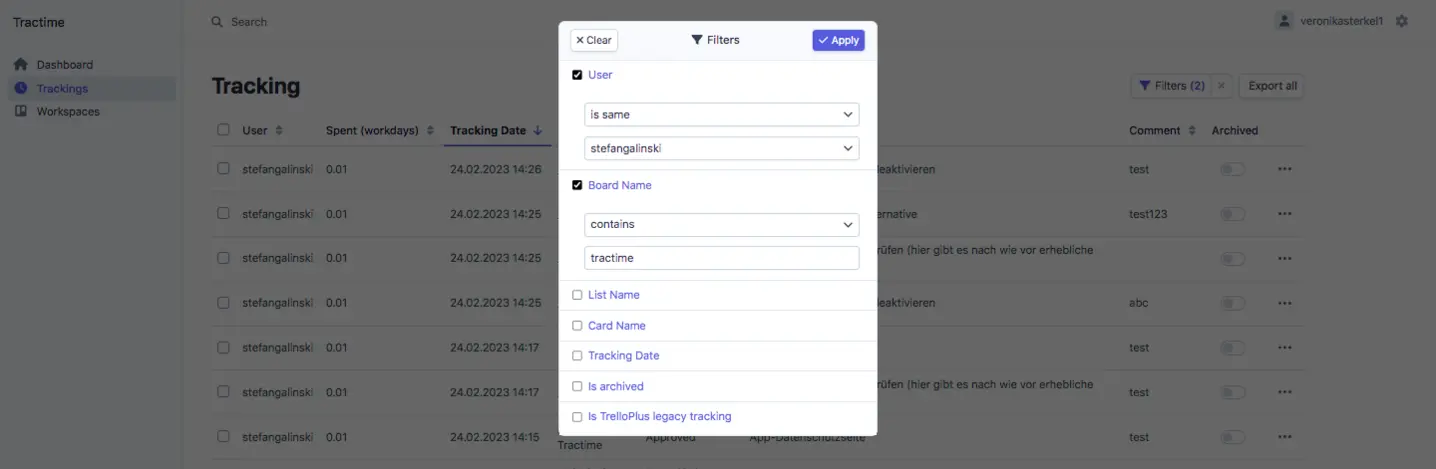Viewport: 1436px width, 469px height.
Task: Click the user avatar icon
Action: 1285,21
